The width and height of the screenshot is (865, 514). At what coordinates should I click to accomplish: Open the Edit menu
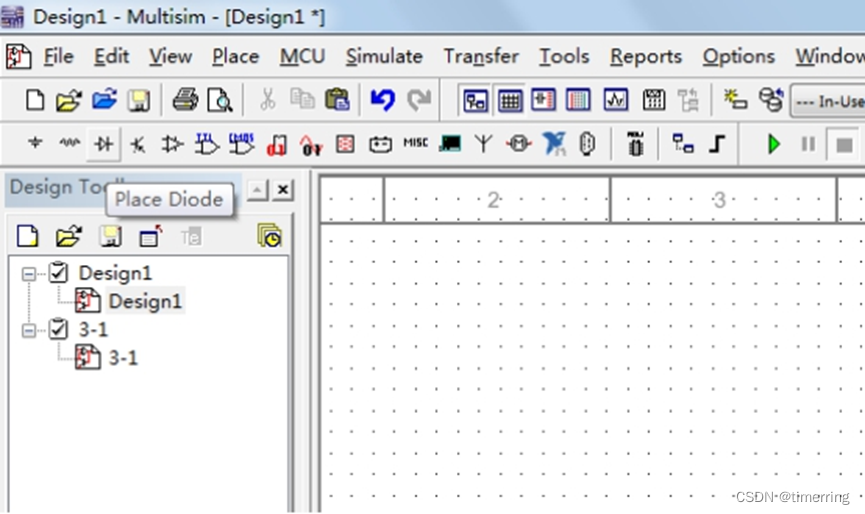111,56
